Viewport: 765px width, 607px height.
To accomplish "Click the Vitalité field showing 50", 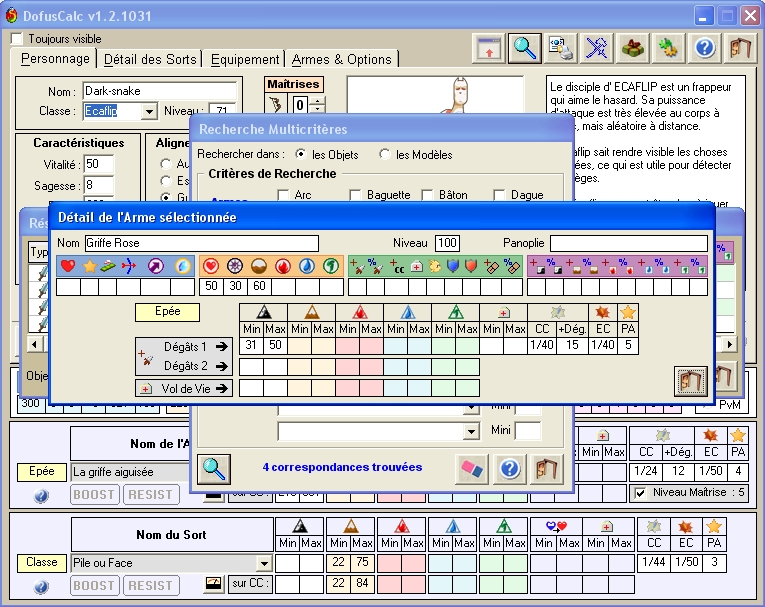I will 99,164.
